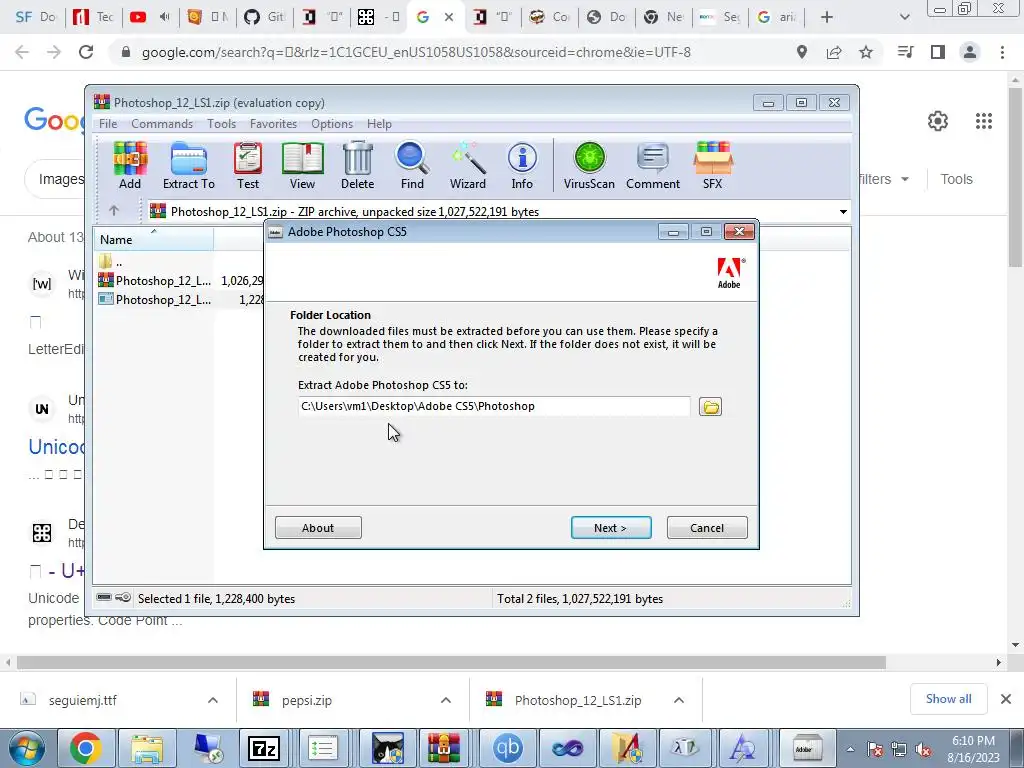The image size is (1024, 768).
Task: Open the View book icon
Action: (x=302, y=166)
